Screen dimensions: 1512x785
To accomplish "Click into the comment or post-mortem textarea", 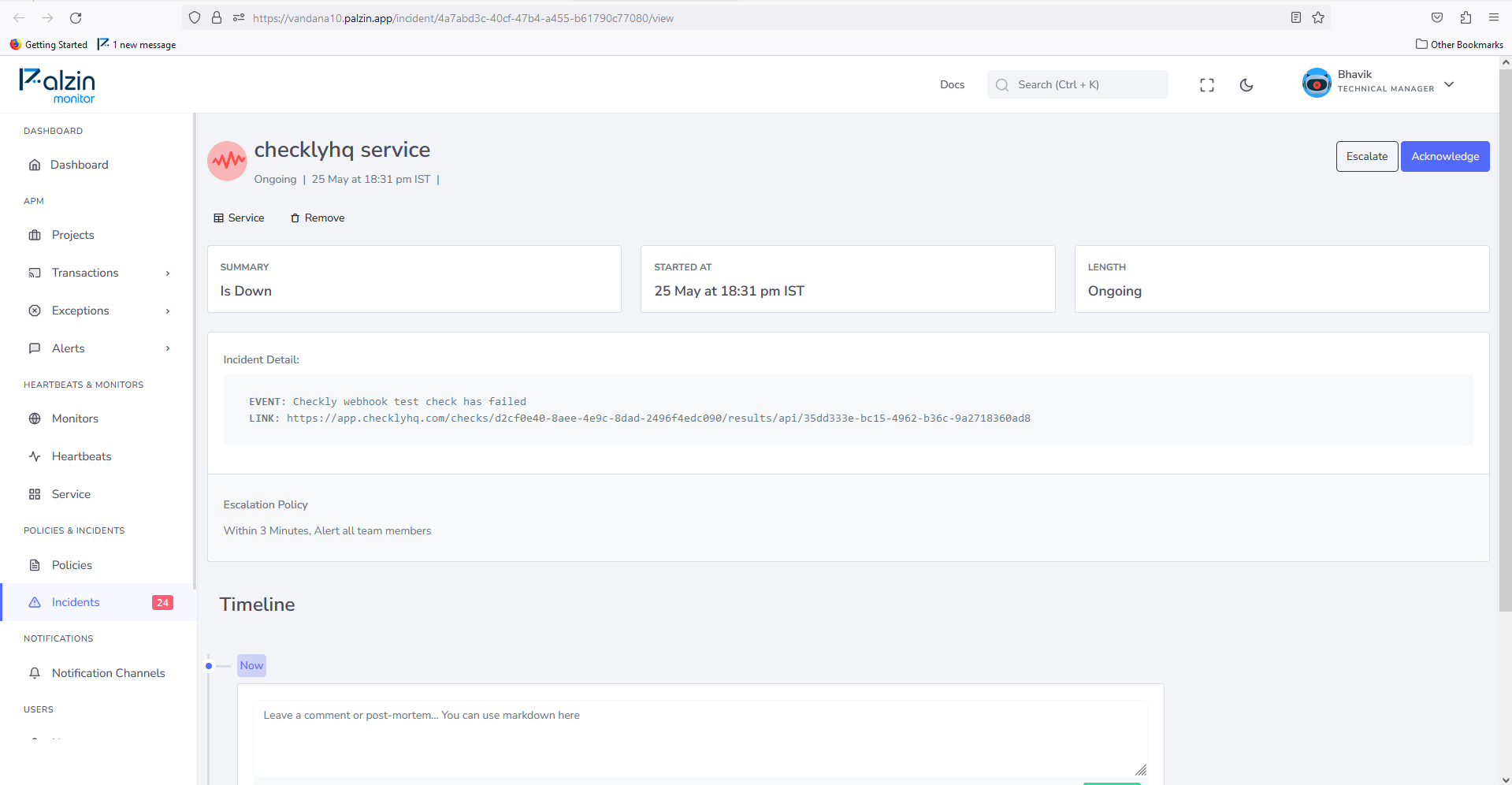I will pyautogui.click(x=700, y=738).
